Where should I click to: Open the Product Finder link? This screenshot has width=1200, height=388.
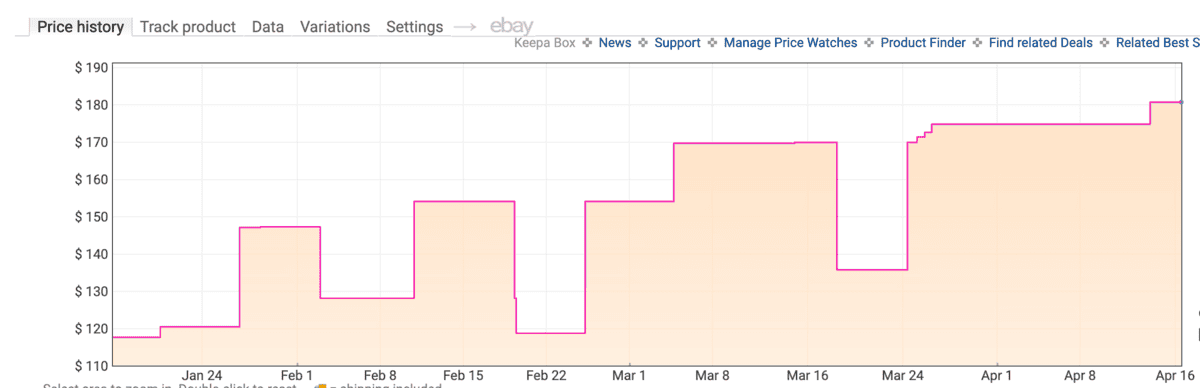pyautogui.click(x=923, y=43)
